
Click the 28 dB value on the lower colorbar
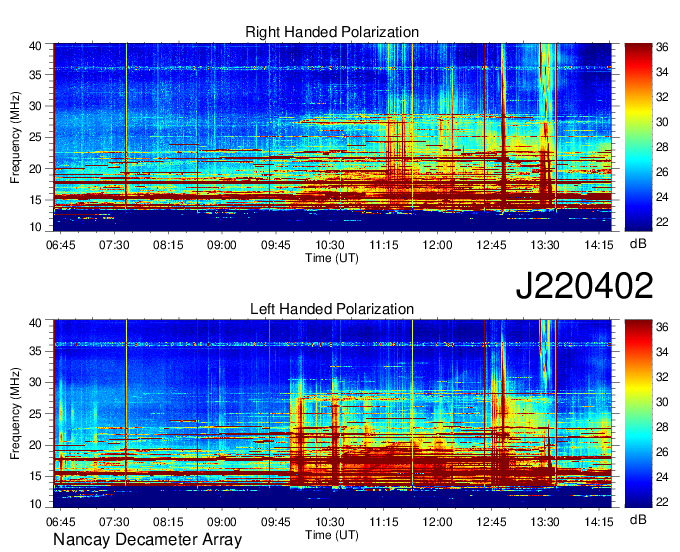662,427
